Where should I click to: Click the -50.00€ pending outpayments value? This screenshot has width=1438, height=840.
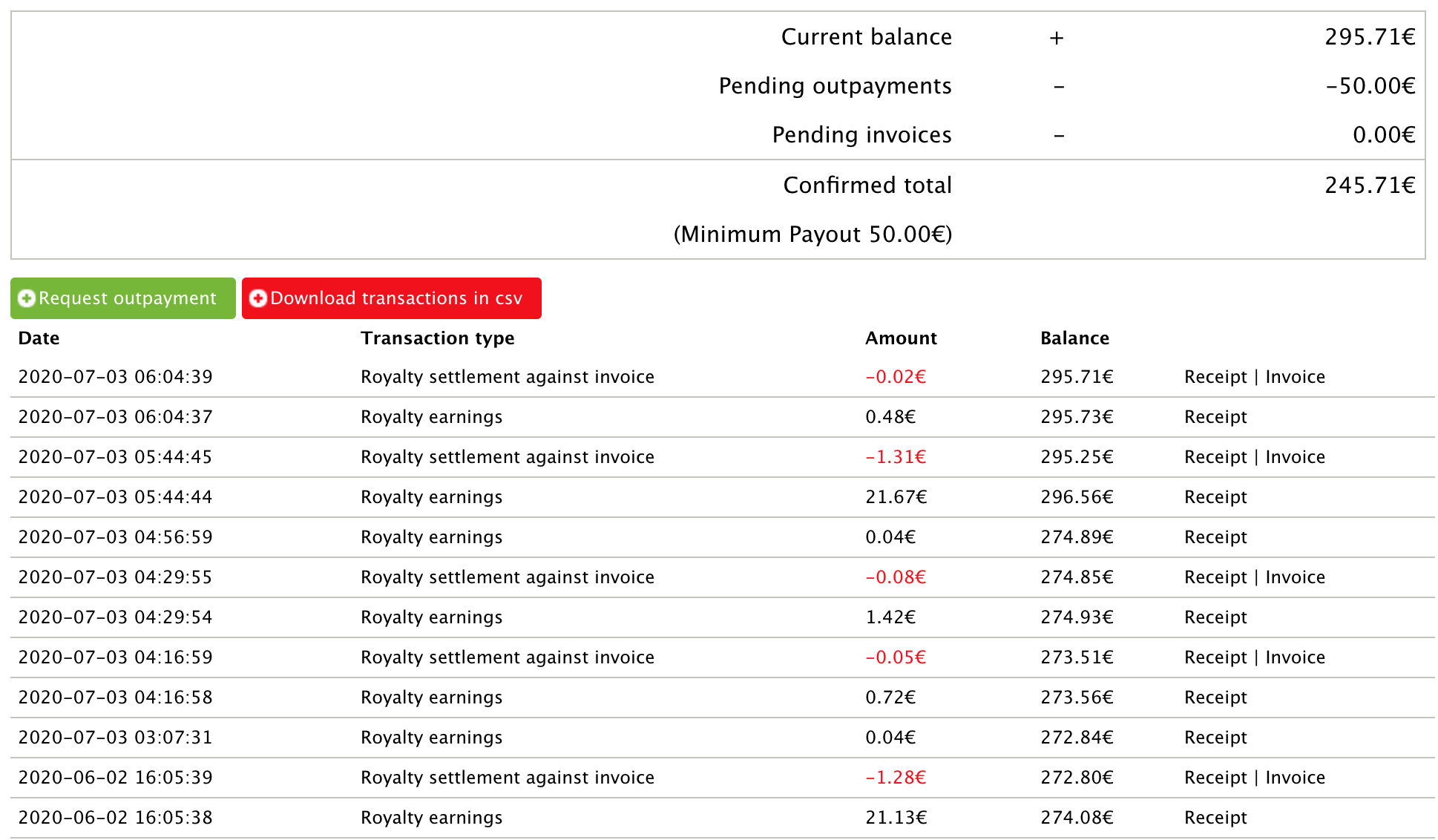tap(1370, 86)
